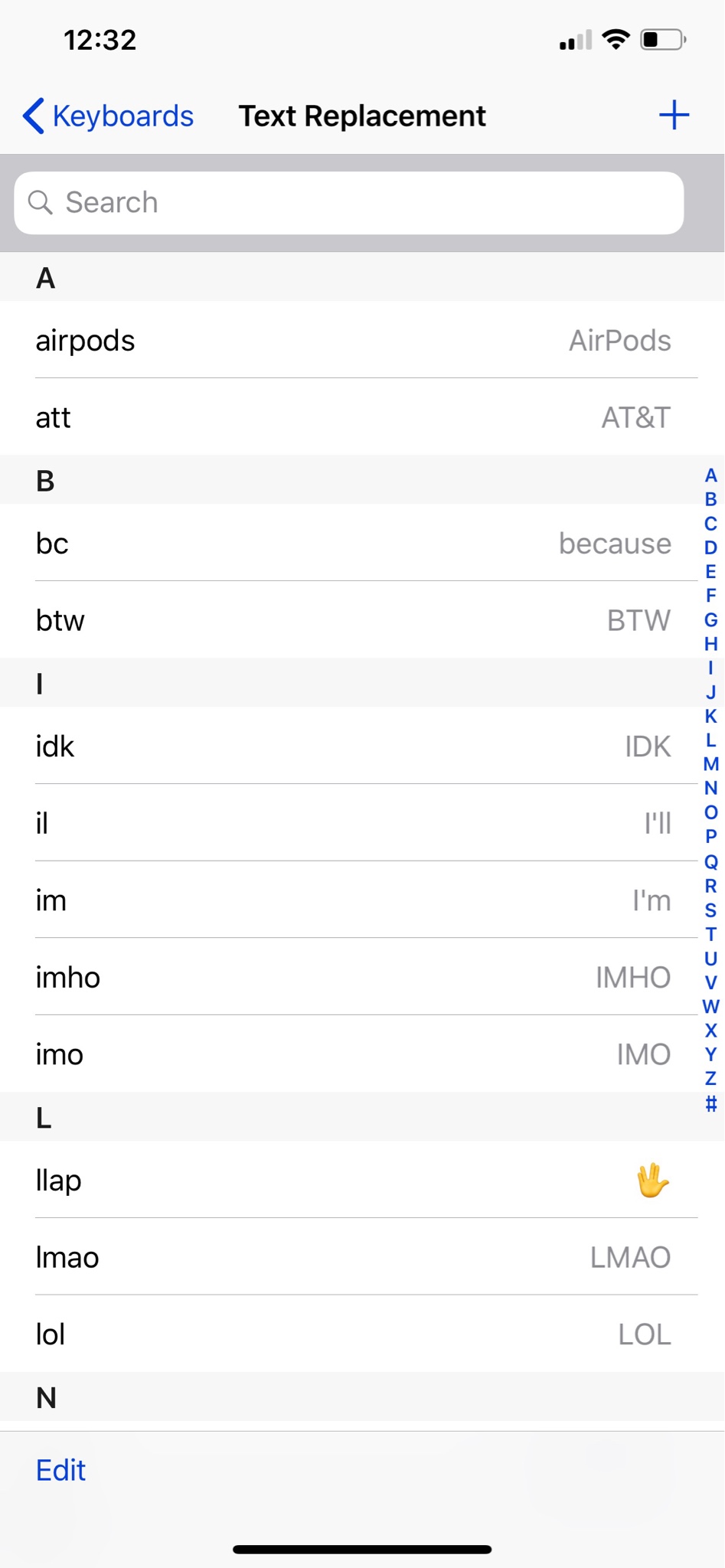
Task: Go back to Keyboards settings
Action: point(108,116)
